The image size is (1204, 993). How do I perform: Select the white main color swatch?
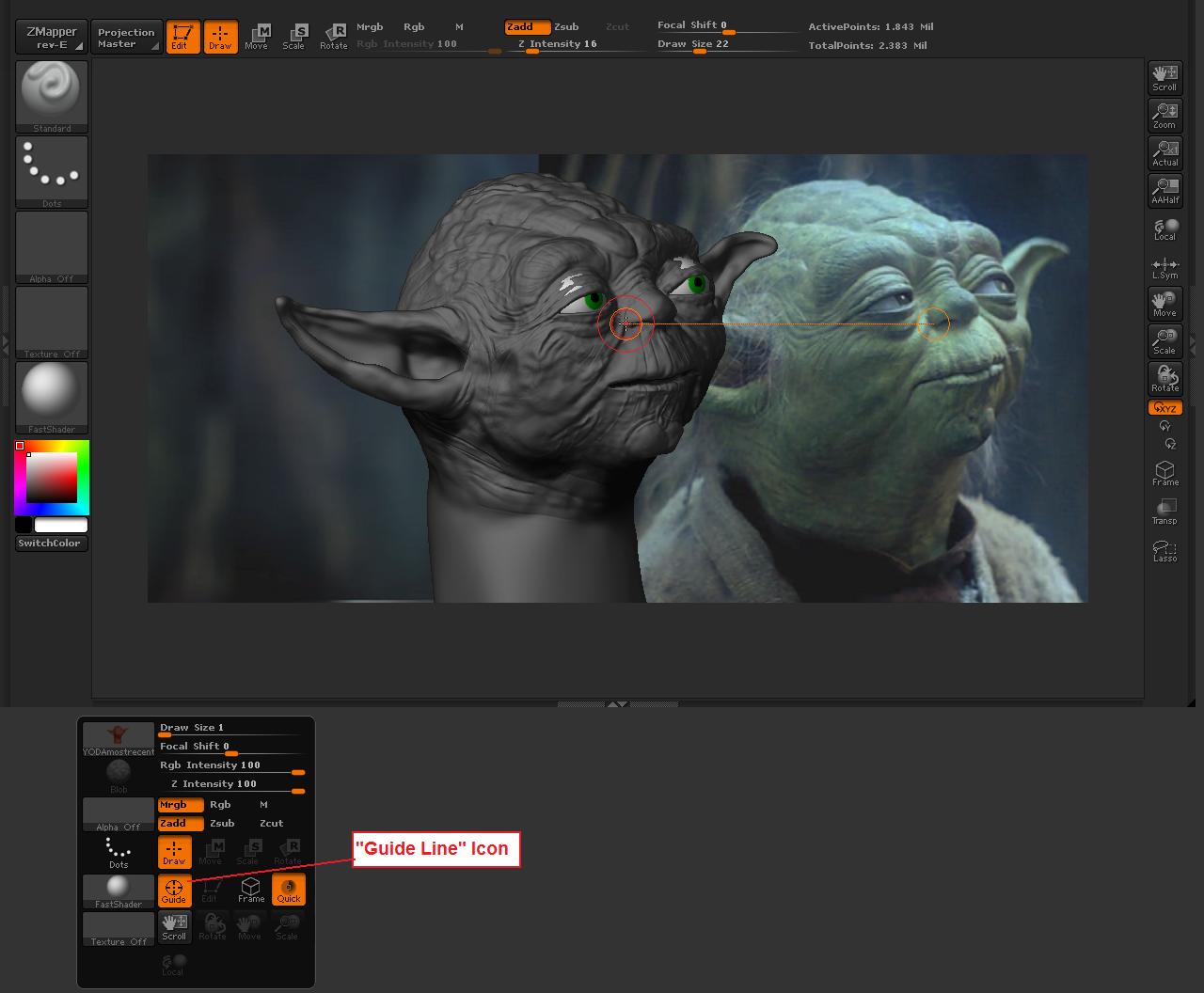[61, 525]
